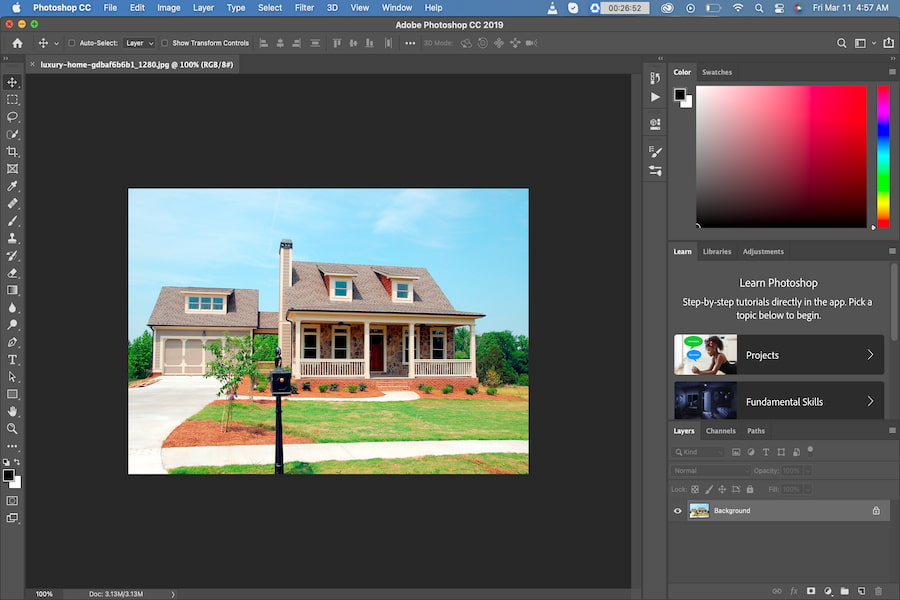Switch to the Channels tab
This screenshot has width=900, height=600.
(x=720, y=431)
